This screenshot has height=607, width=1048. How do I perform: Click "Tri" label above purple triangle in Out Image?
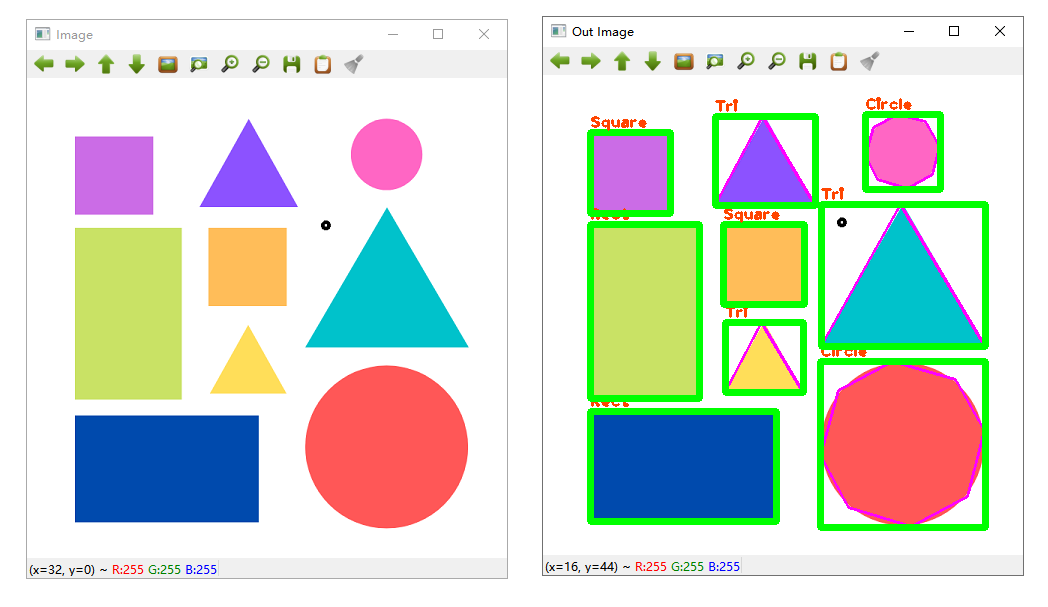tap(727, 106)
